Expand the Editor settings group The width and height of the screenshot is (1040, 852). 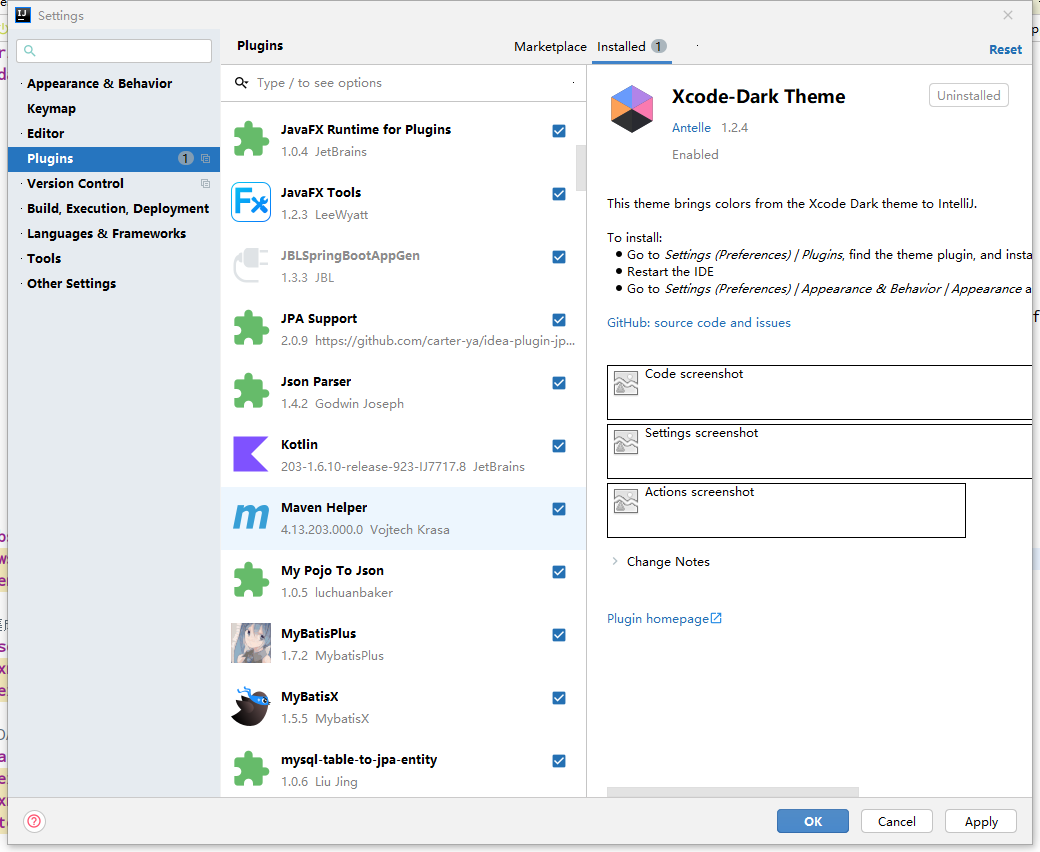[21, 134]
